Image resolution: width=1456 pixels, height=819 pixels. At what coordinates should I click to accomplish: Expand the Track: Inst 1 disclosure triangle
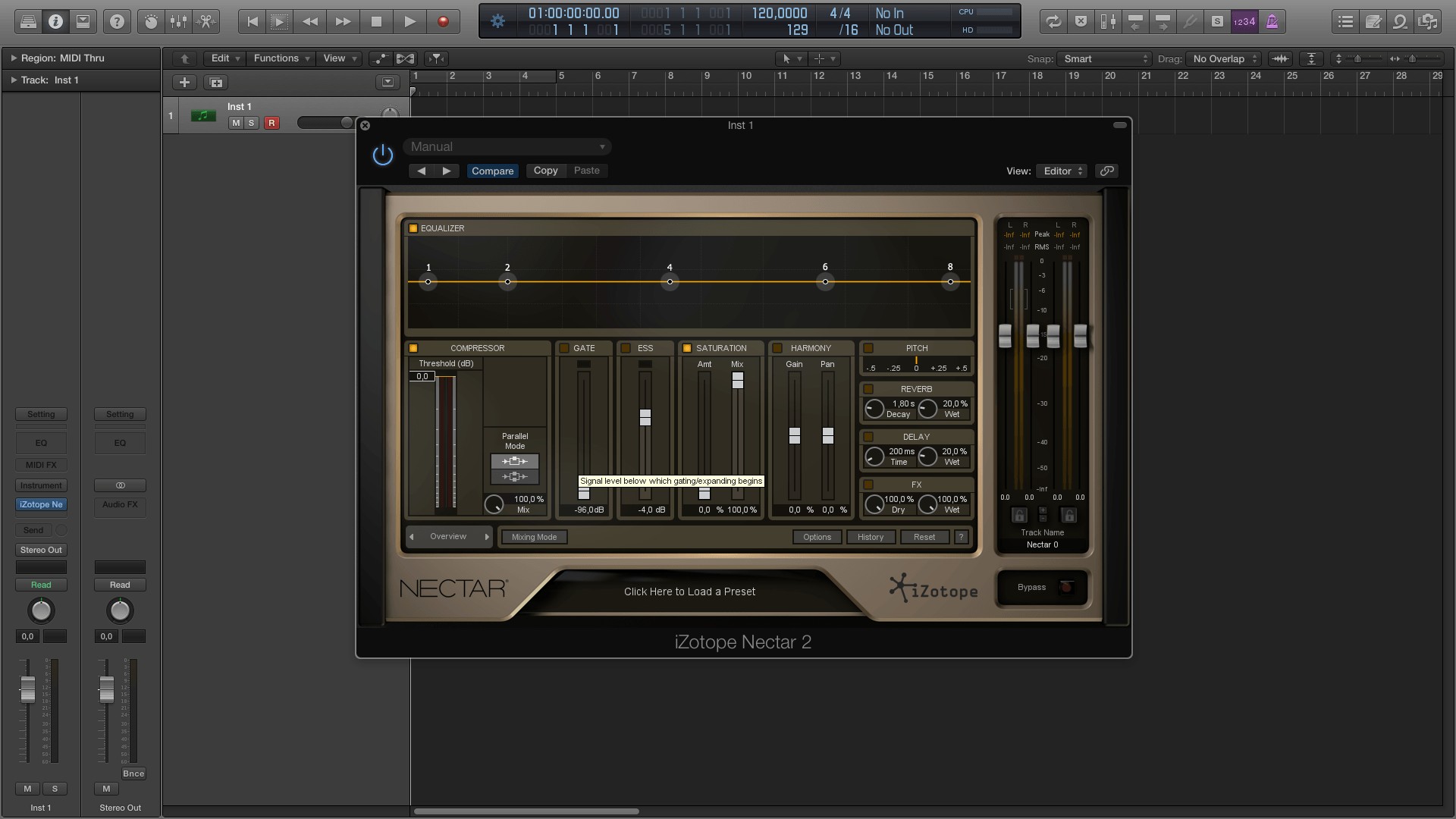14,80
